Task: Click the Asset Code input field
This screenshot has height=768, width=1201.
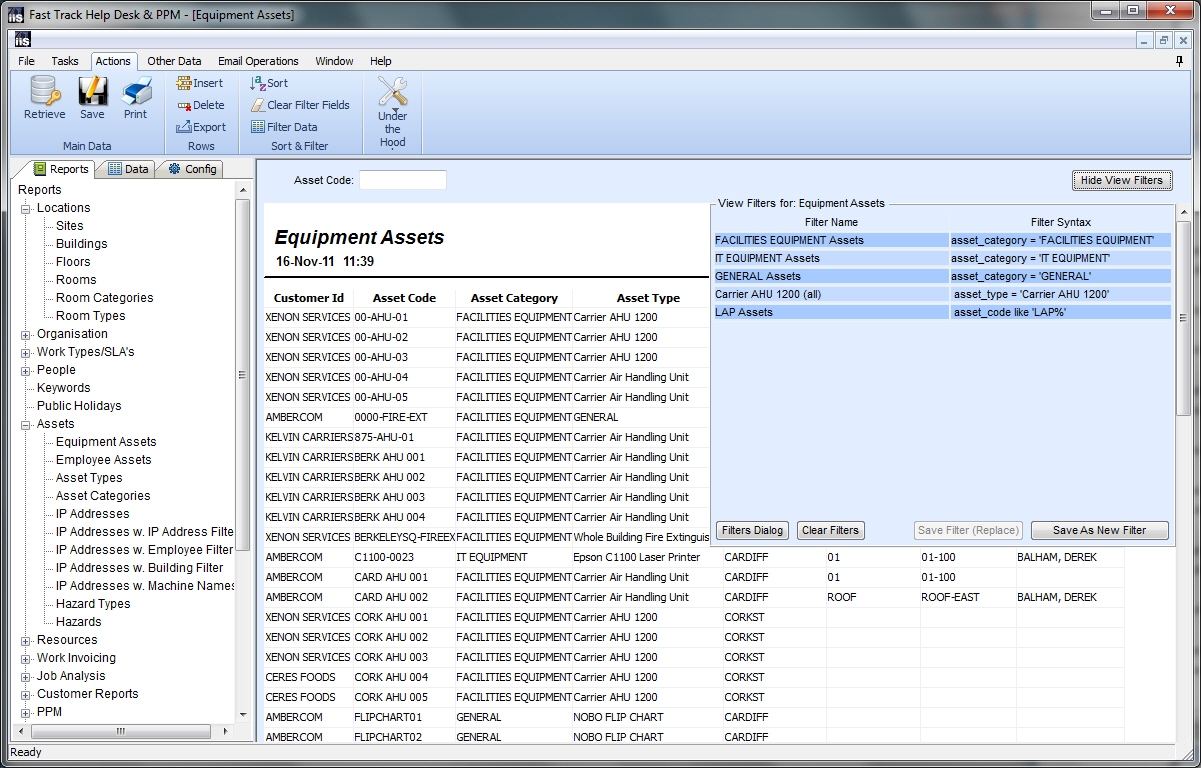Action: (x=403, y=180)
